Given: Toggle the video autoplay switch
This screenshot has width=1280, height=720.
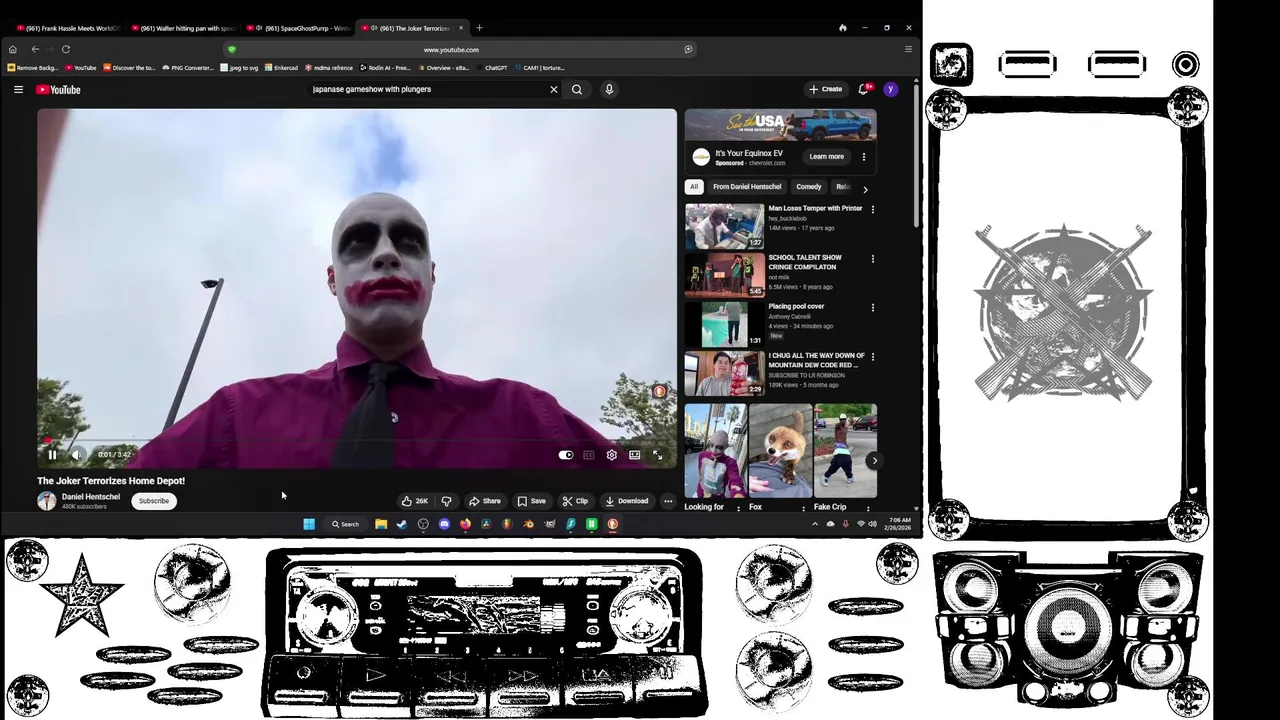Looking at the screenshot, I should point(565,455).
